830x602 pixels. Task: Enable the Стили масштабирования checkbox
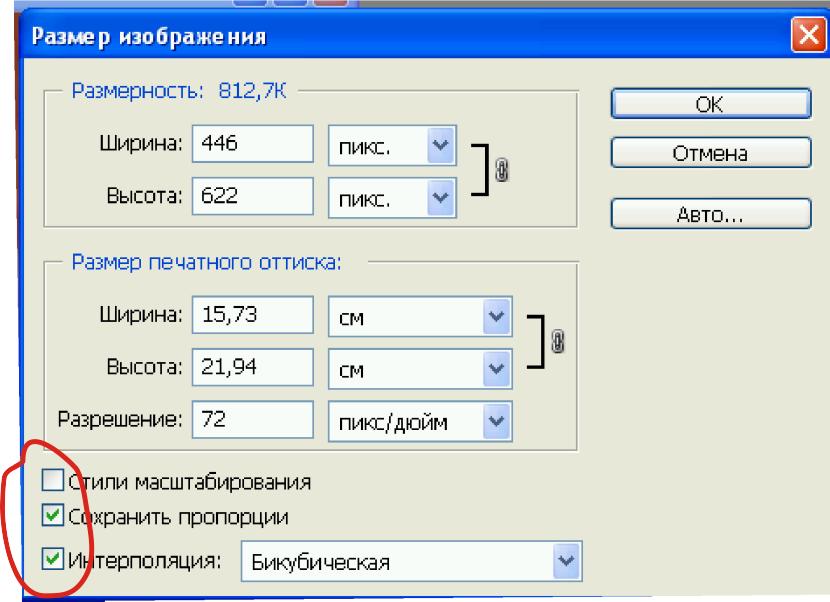[52, 480]
